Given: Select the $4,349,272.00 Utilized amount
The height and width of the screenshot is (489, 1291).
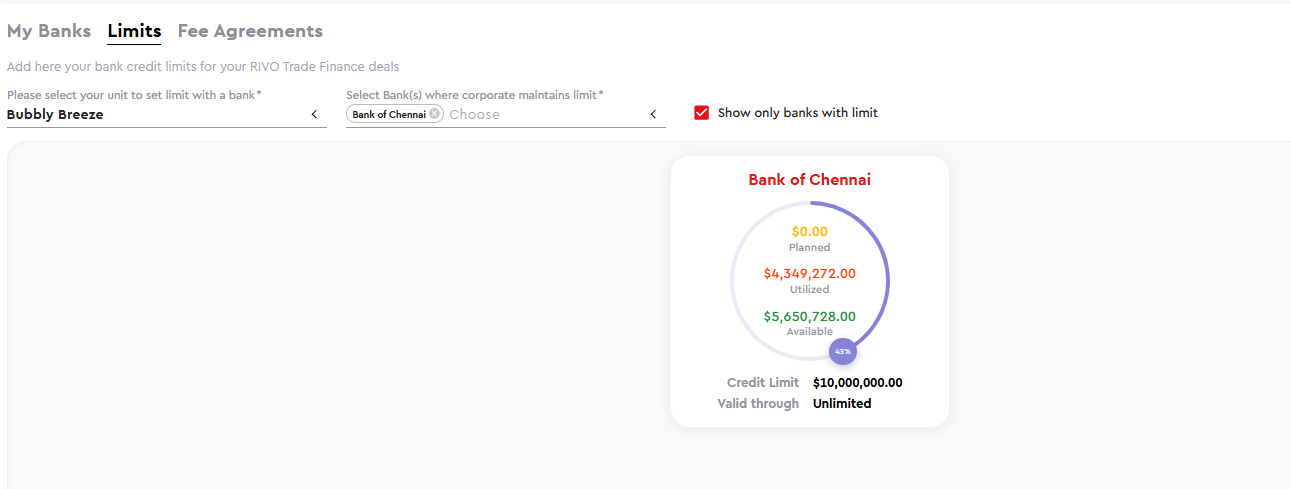Looking at the screenshot, I should point(810,273).
